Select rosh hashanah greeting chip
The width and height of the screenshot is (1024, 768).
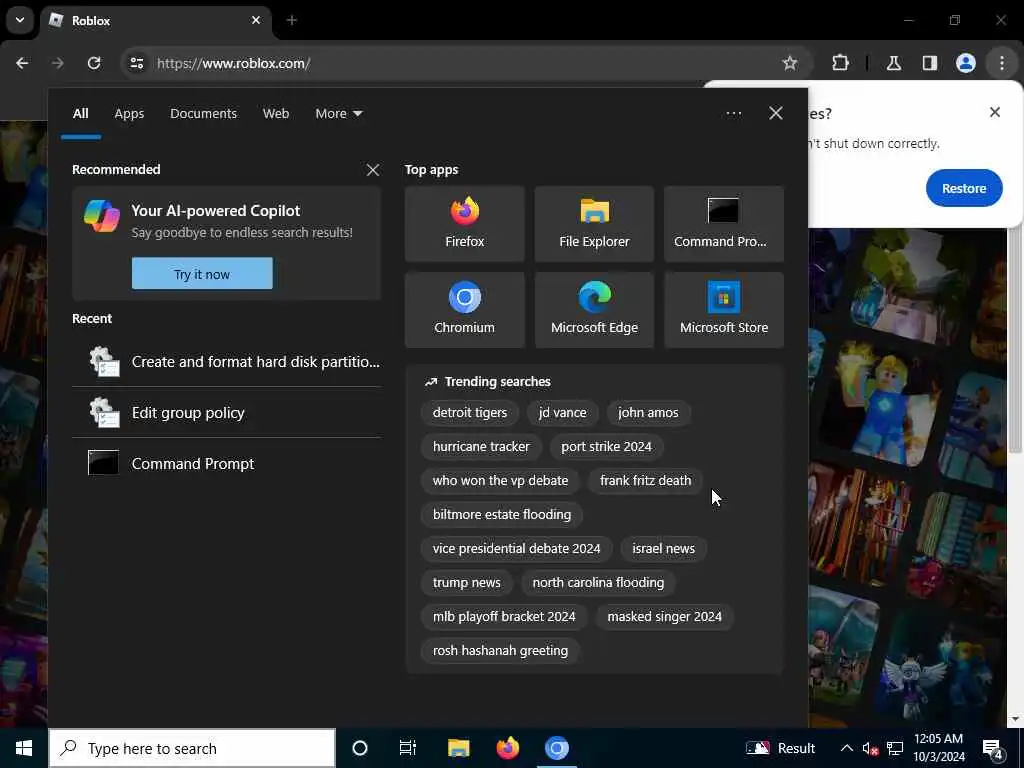click(x=500, y=650)
